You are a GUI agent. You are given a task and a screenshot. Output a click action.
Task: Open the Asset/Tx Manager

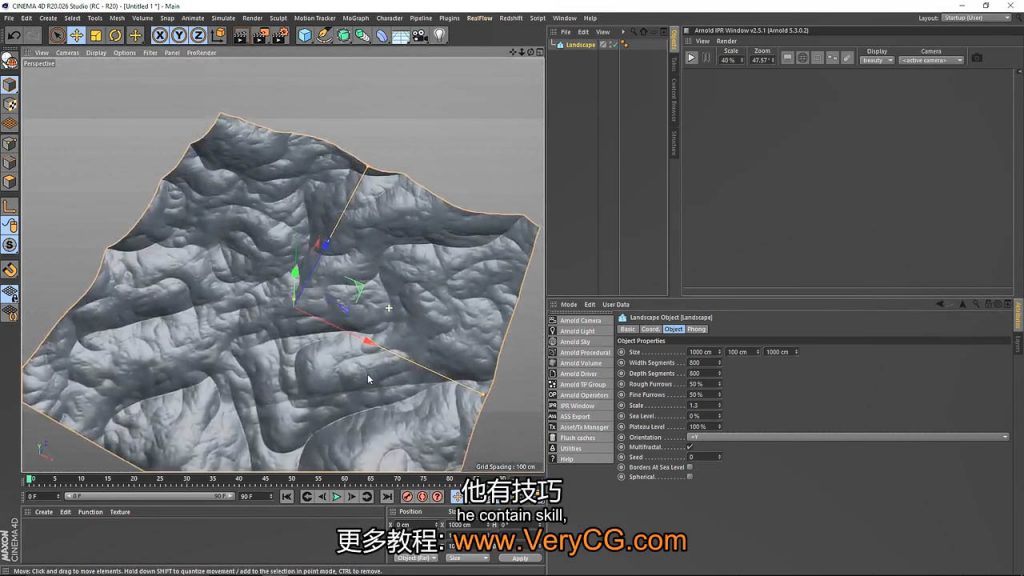click(581, 427)
